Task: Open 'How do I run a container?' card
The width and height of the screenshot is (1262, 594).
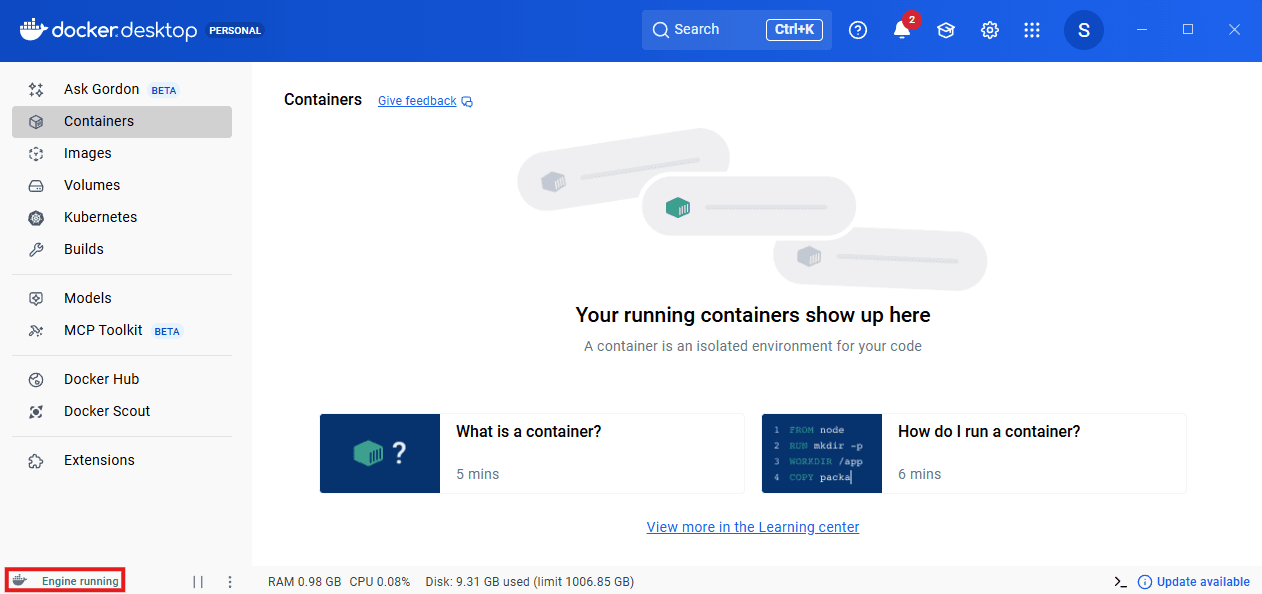Action: [x=974, y=453]
